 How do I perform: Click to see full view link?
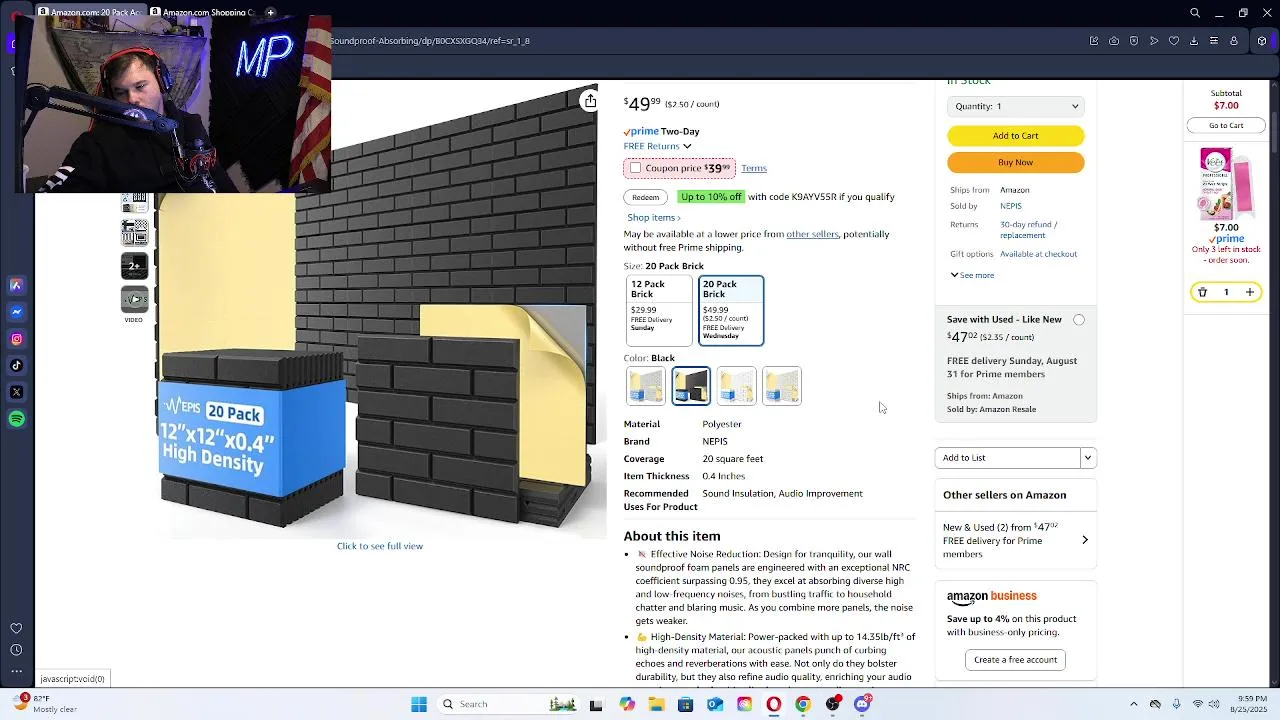[380, 546]
